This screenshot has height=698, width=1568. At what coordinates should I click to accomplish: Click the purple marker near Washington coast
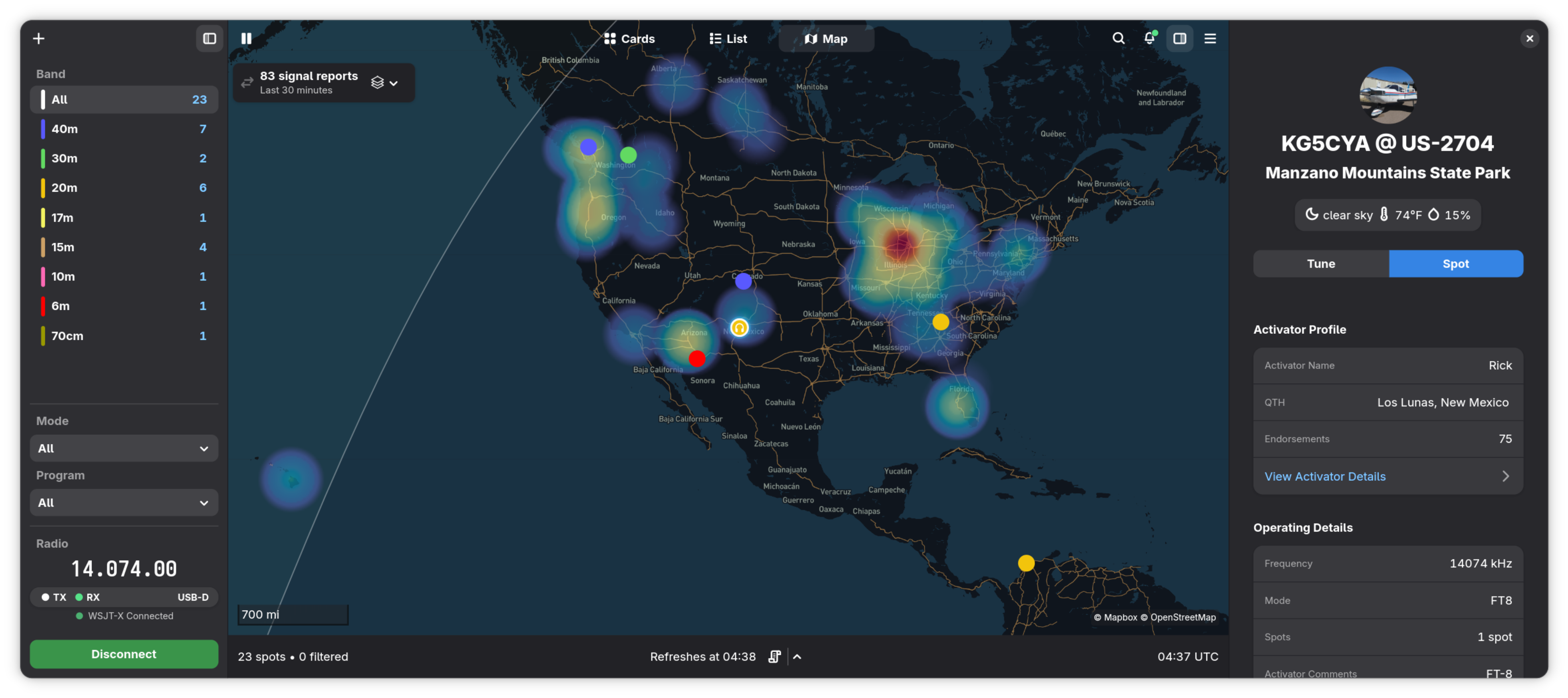(x=588, y=147)
